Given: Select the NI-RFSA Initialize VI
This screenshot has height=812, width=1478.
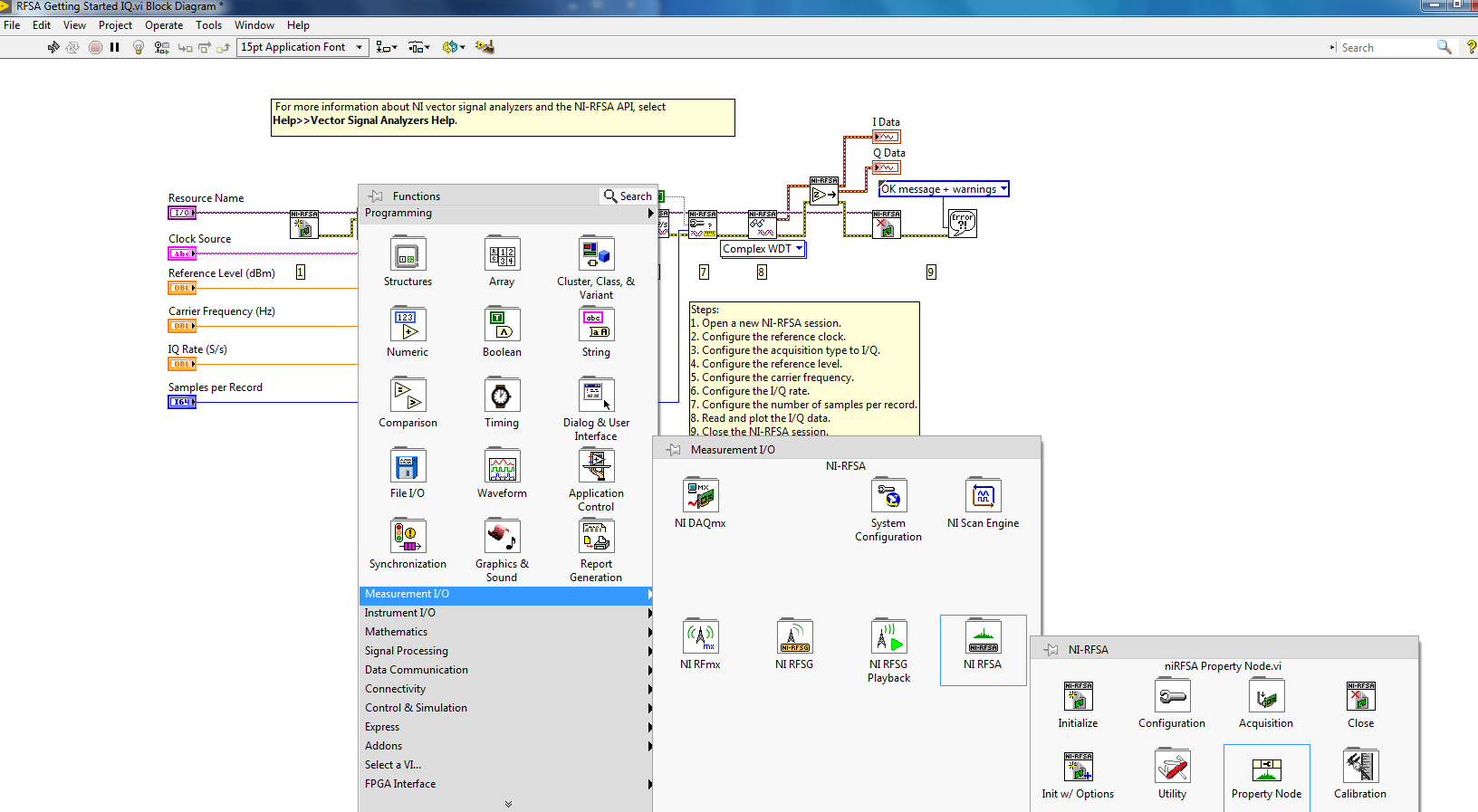Looking at the screenshot, I should click(x=1078, y=703).
